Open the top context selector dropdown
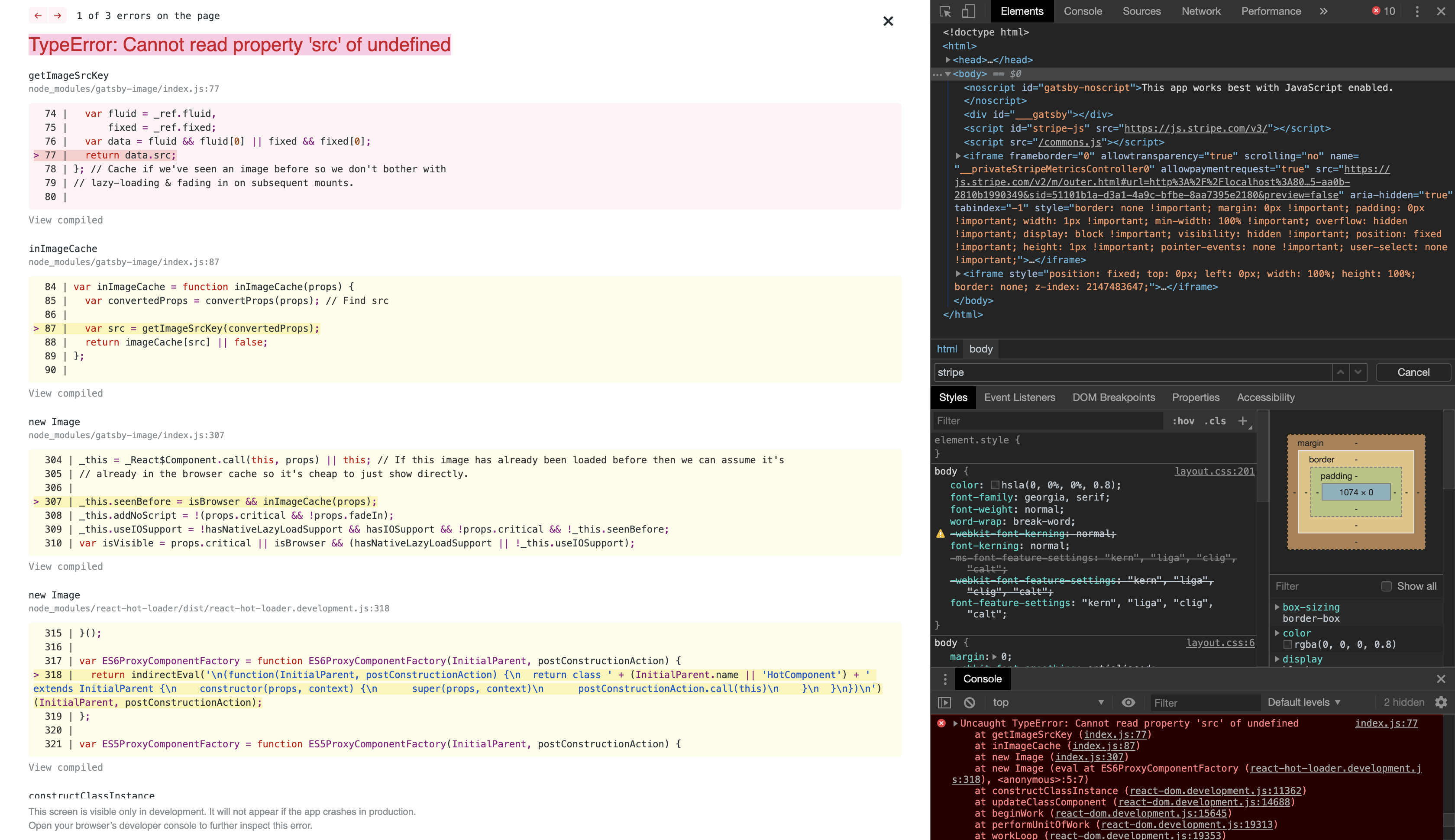The height and width of the screenshot is (840, 1455). pyautogui.click(x=1047, y=702)
